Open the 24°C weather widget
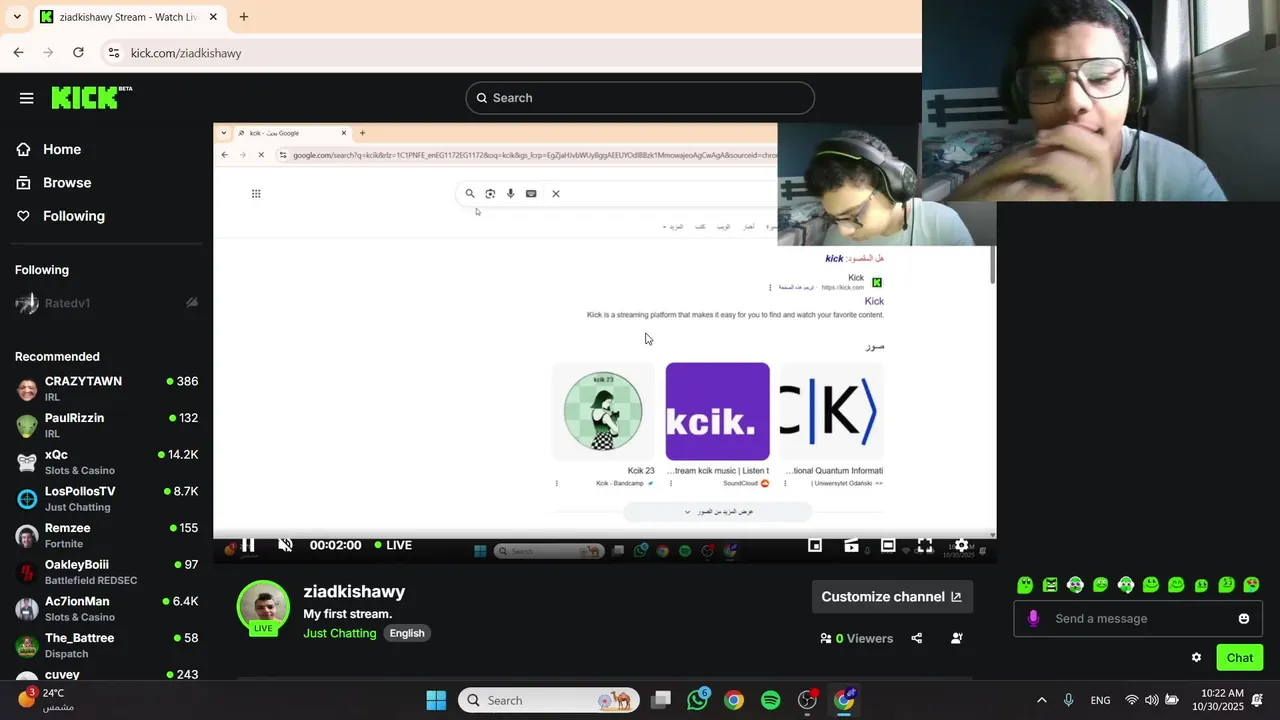 [x=46, y=699]
